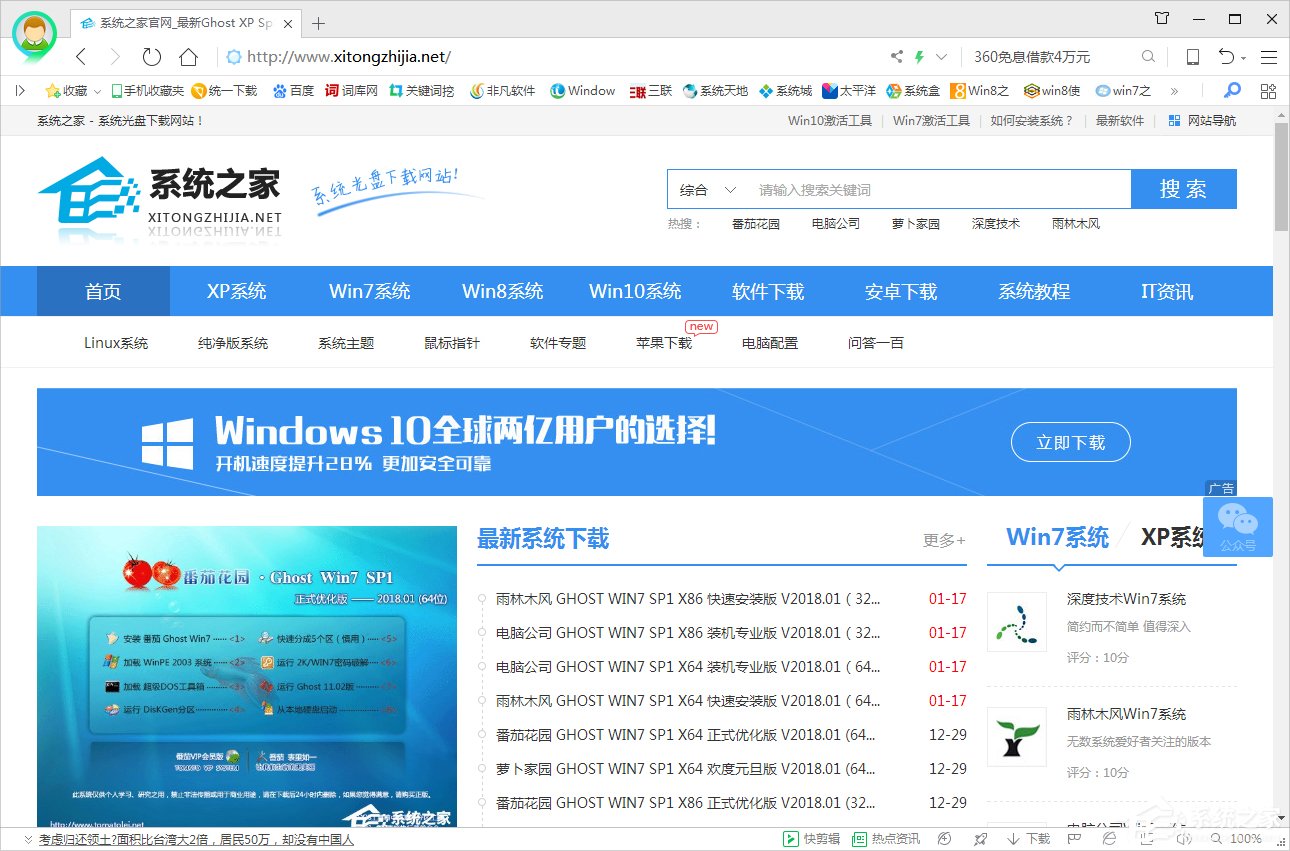The height and width of the screenshot is (851, 1290).
Task: Open downloads via the 下载 icon
Action: pos(1030,838)
